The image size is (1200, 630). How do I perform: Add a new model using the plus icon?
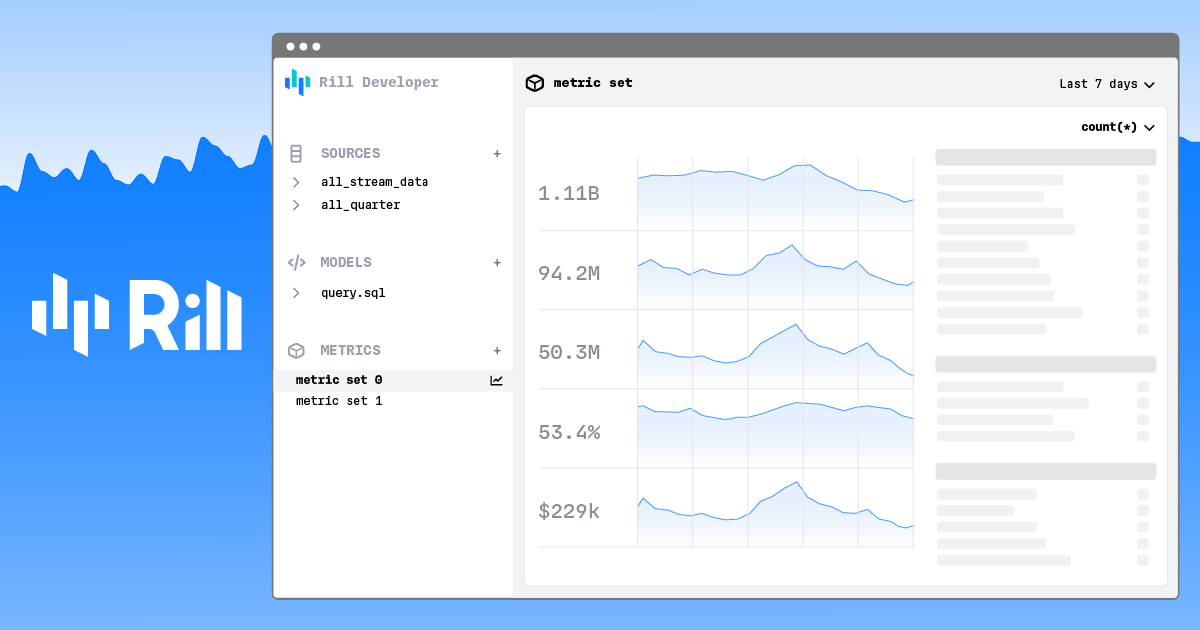coord(497,262)
